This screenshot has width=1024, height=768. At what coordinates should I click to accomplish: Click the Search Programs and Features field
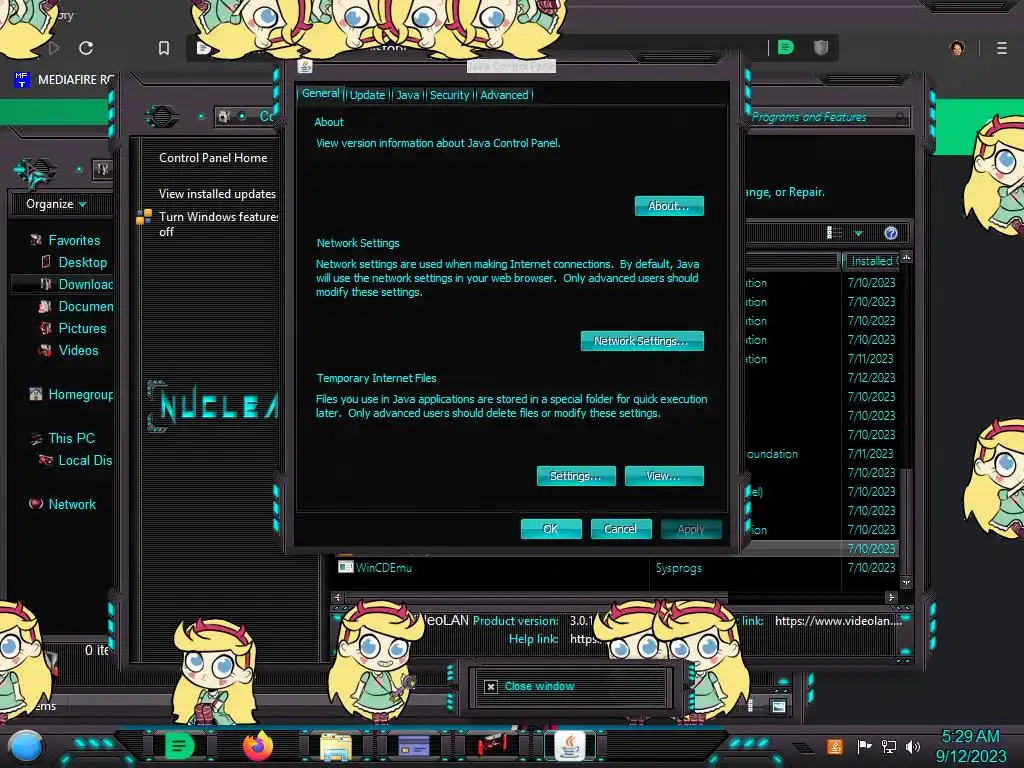coord(827,117)
